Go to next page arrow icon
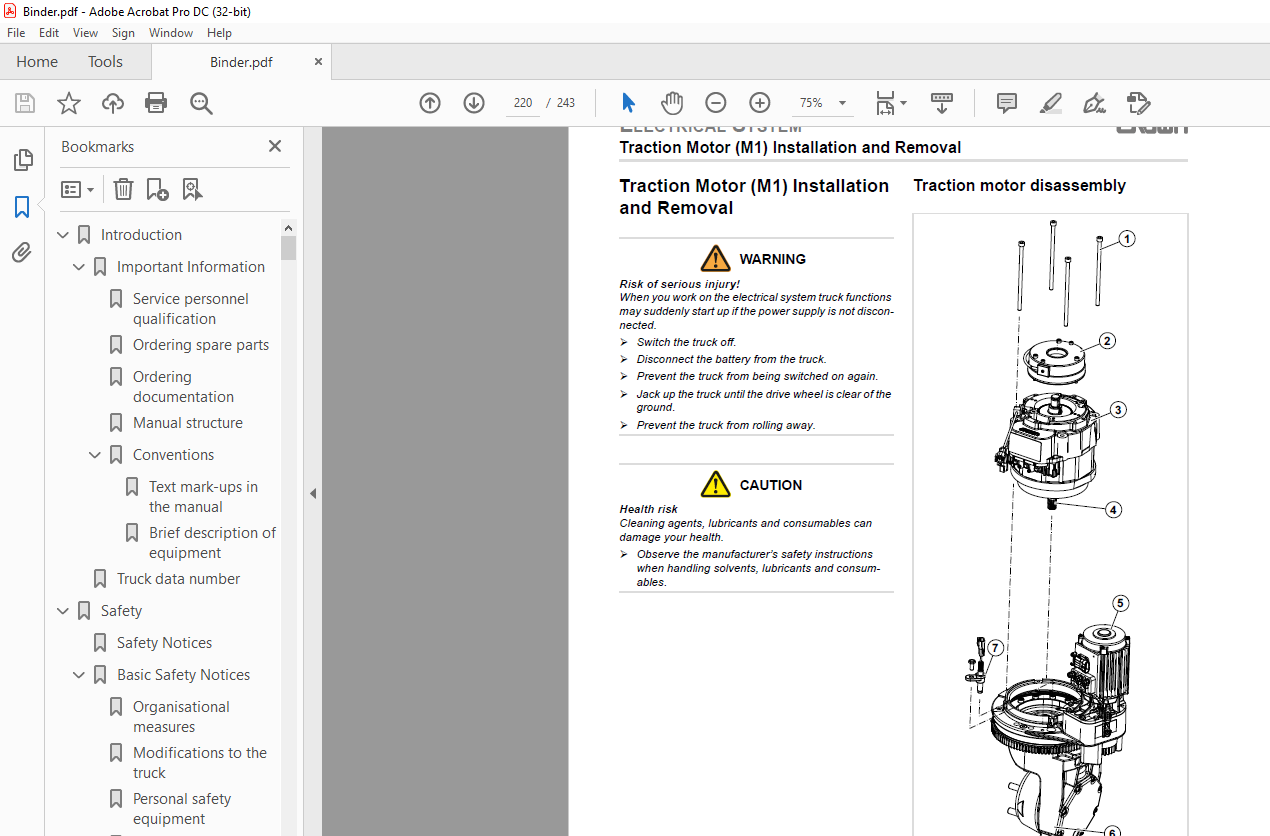This screenshot has width=1270, height=836. [474, 103]
